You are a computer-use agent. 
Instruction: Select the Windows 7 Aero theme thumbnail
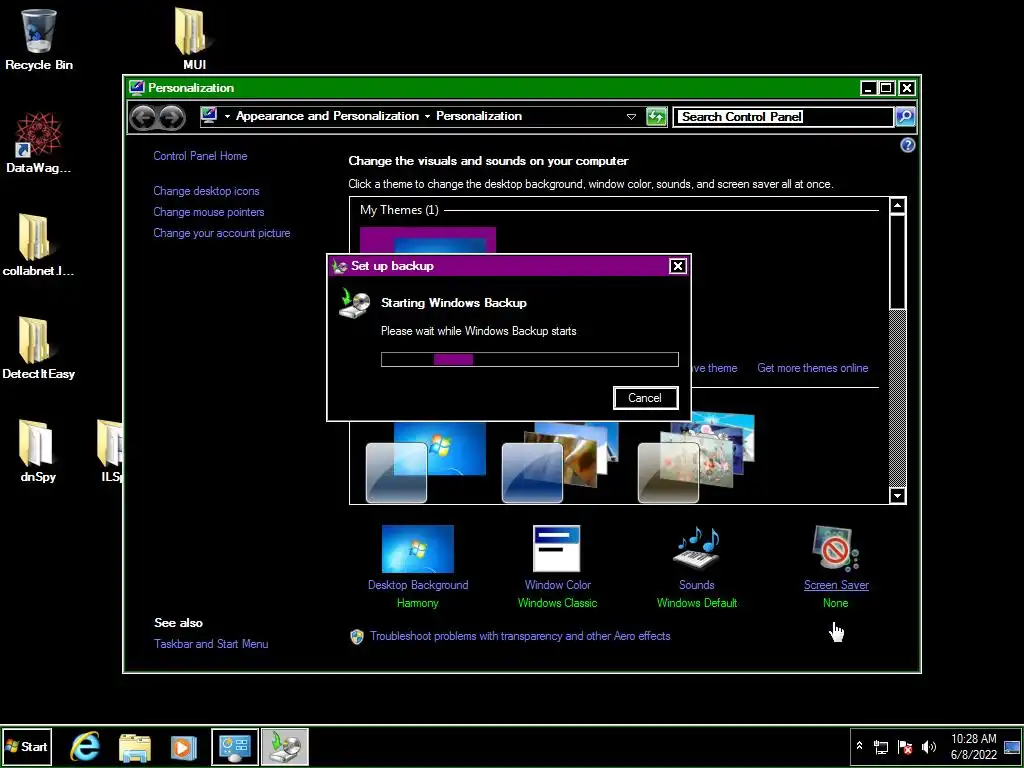click(426, 462)
